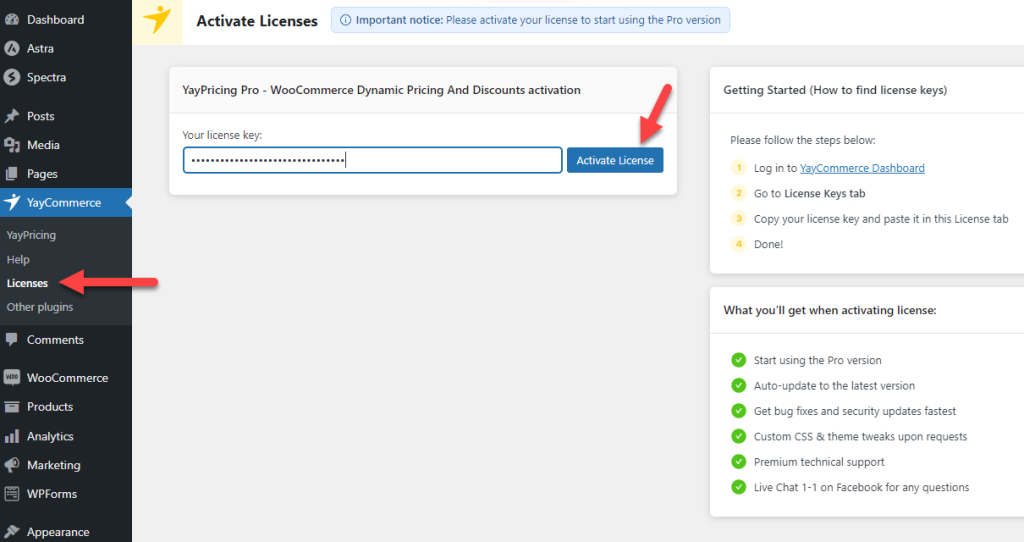Click green check beside Get bug fixes
This screenshot has width=1024, height=542.
point(739,411)
